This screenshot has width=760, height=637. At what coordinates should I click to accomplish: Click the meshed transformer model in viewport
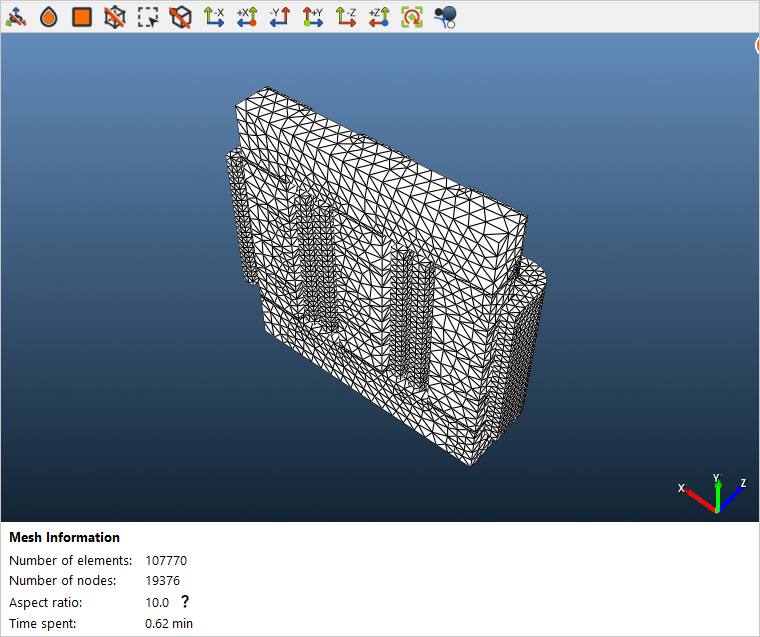point(386,276)
